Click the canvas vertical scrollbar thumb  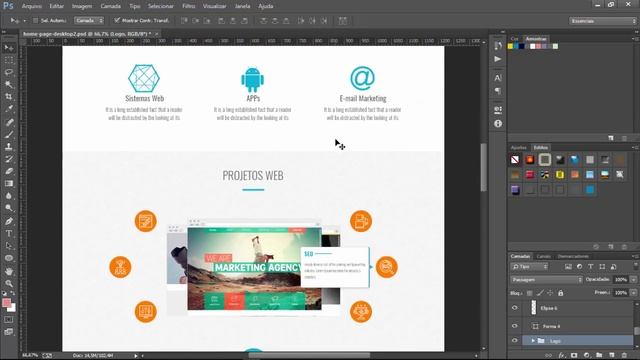click(x=484, y=167)
